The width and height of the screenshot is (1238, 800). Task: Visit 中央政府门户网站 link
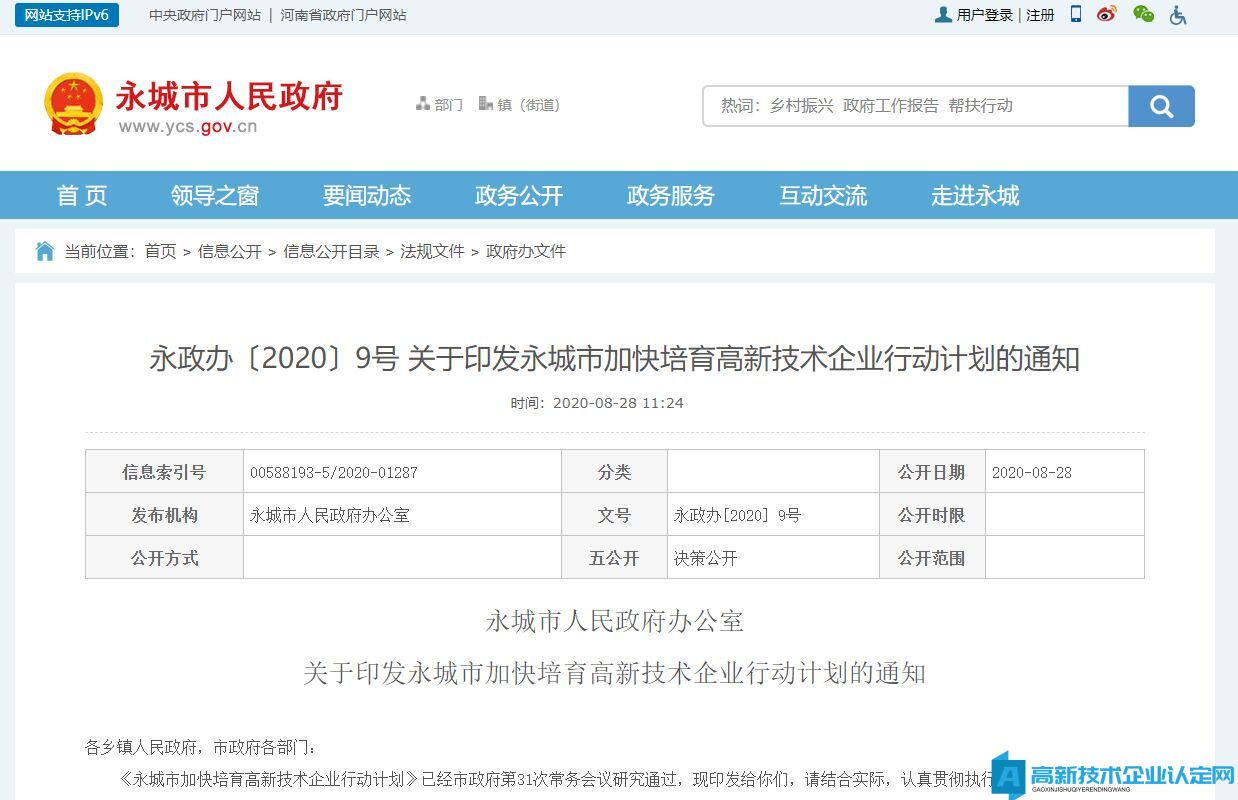[x=205, y=15]
